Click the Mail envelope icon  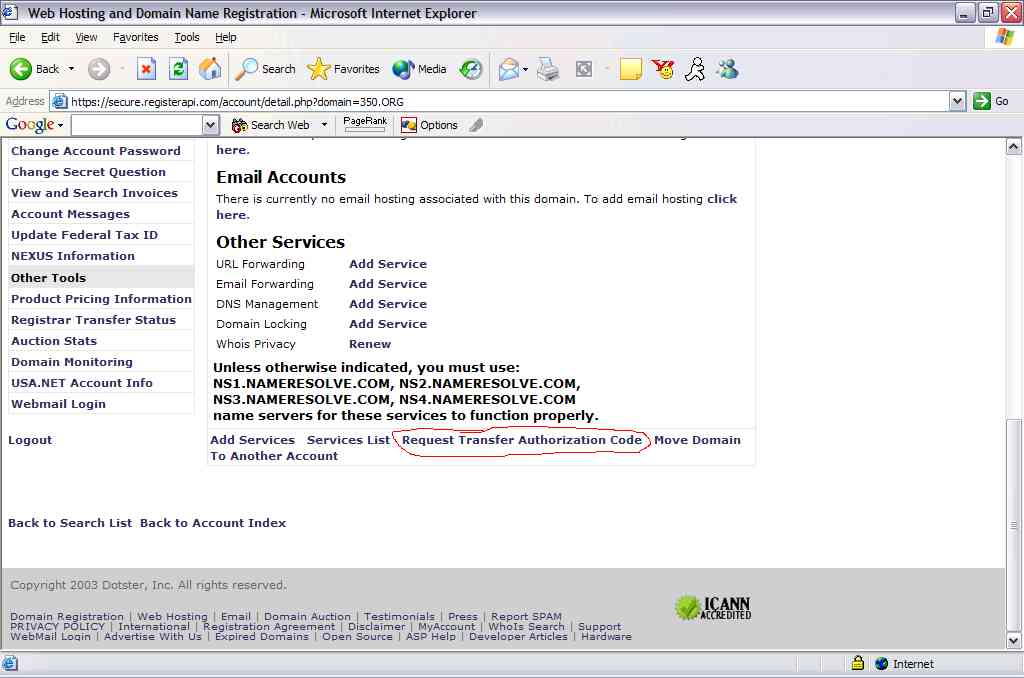509,69
